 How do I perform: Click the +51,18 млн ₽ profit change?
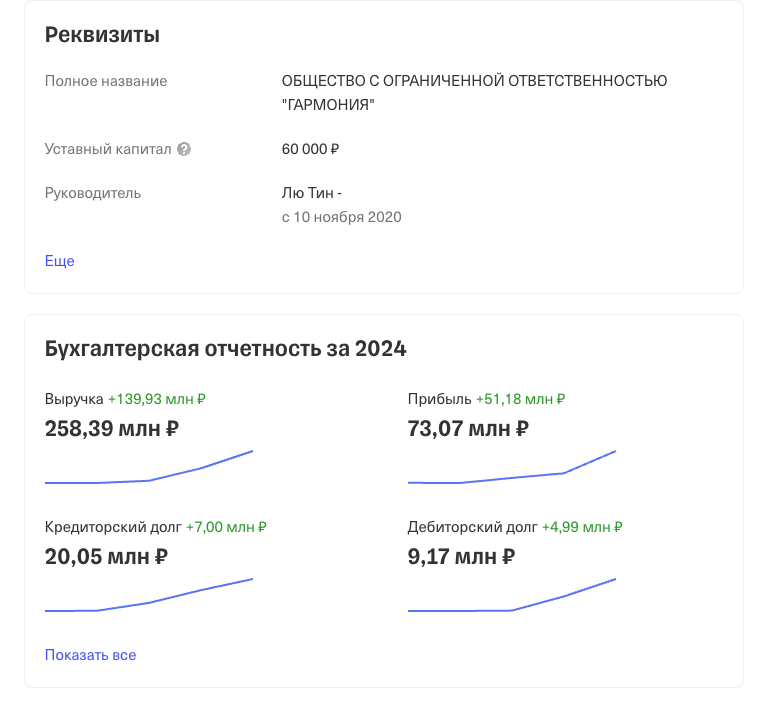520,399
